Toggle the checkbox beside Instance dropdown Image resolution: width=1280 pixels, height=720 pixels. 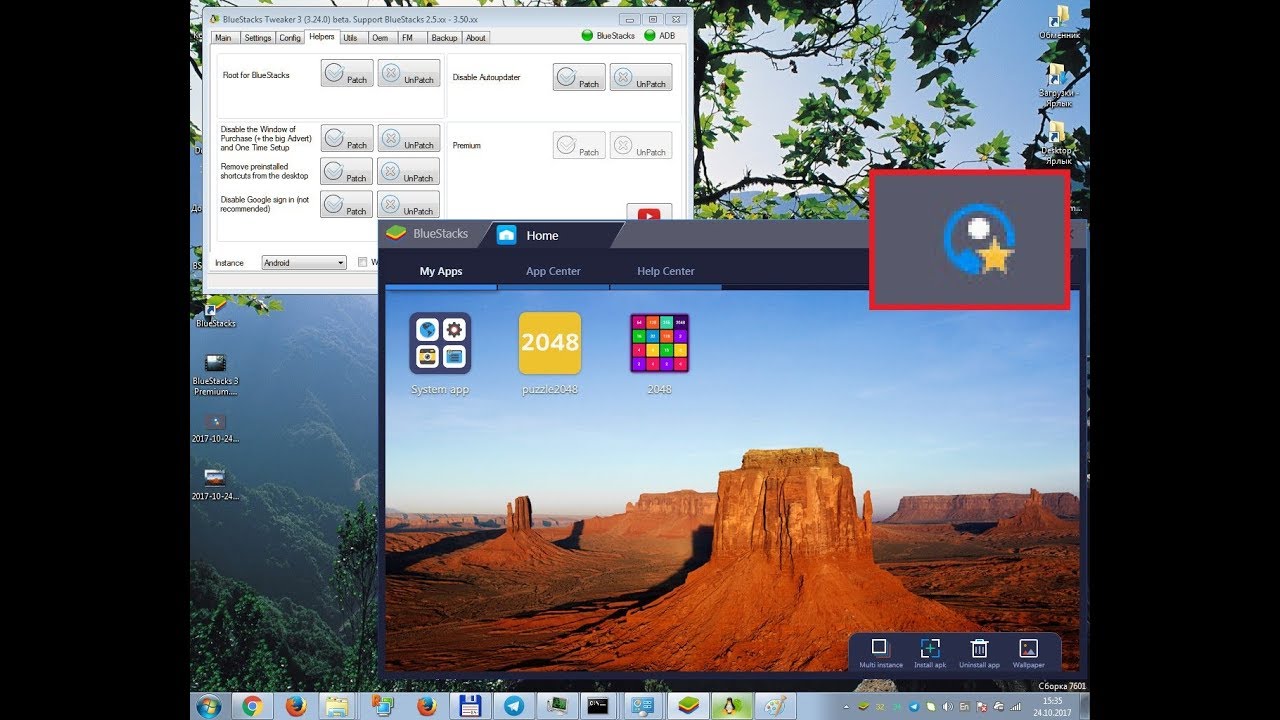click(363, 262)
